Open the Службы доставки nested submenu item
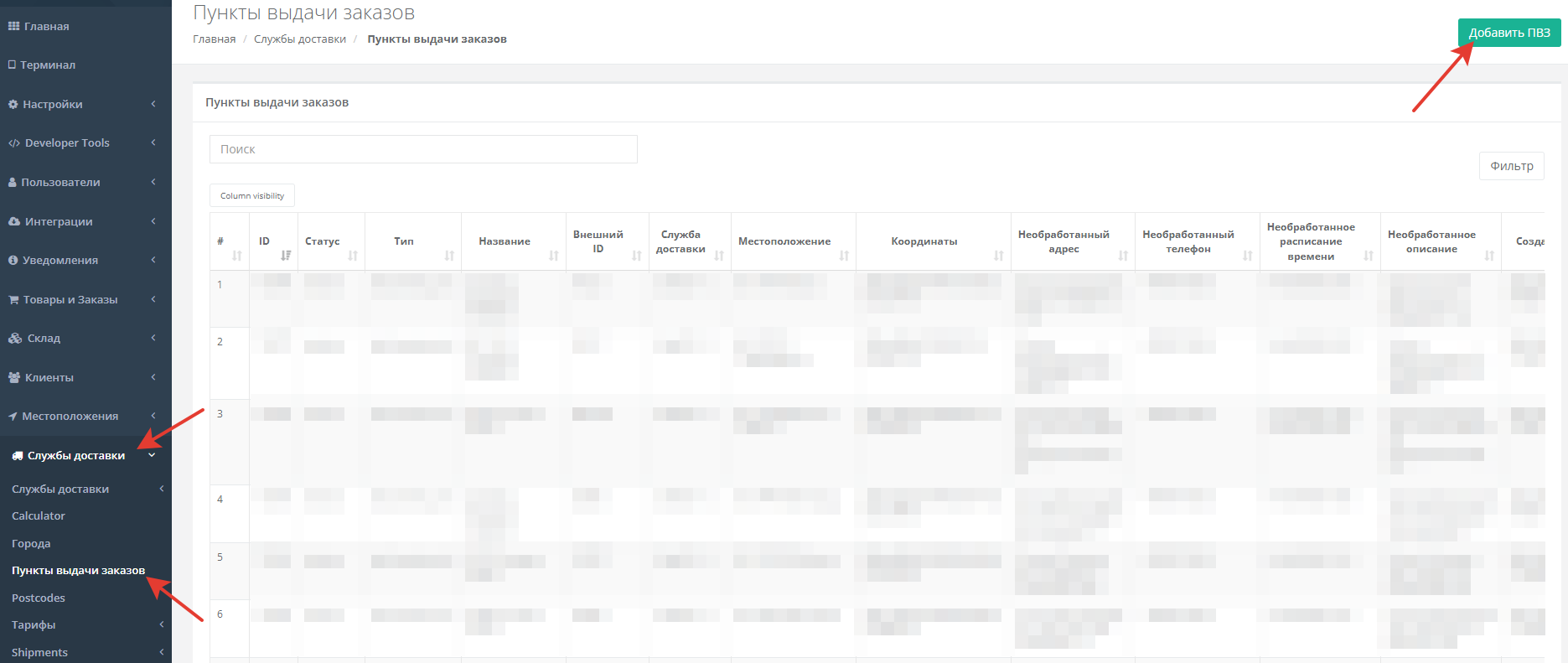The image size is (1568, 663). (60, 489)
